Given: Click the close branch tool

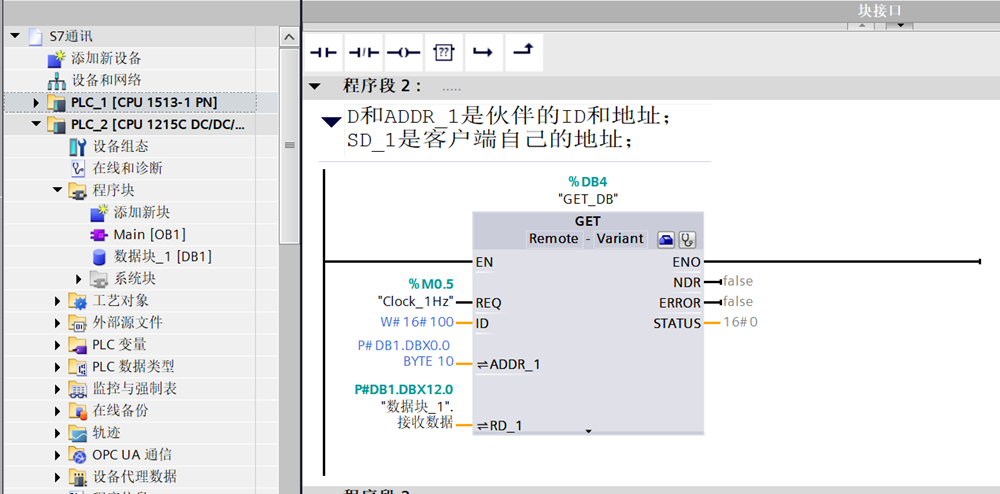Looking at the screenshot, I should (521, 52).
